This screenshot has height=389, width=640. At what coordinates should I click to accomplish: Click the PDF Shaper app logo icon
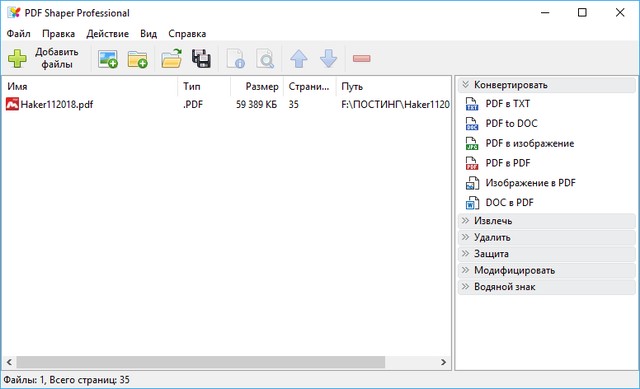tap(13, 13)
